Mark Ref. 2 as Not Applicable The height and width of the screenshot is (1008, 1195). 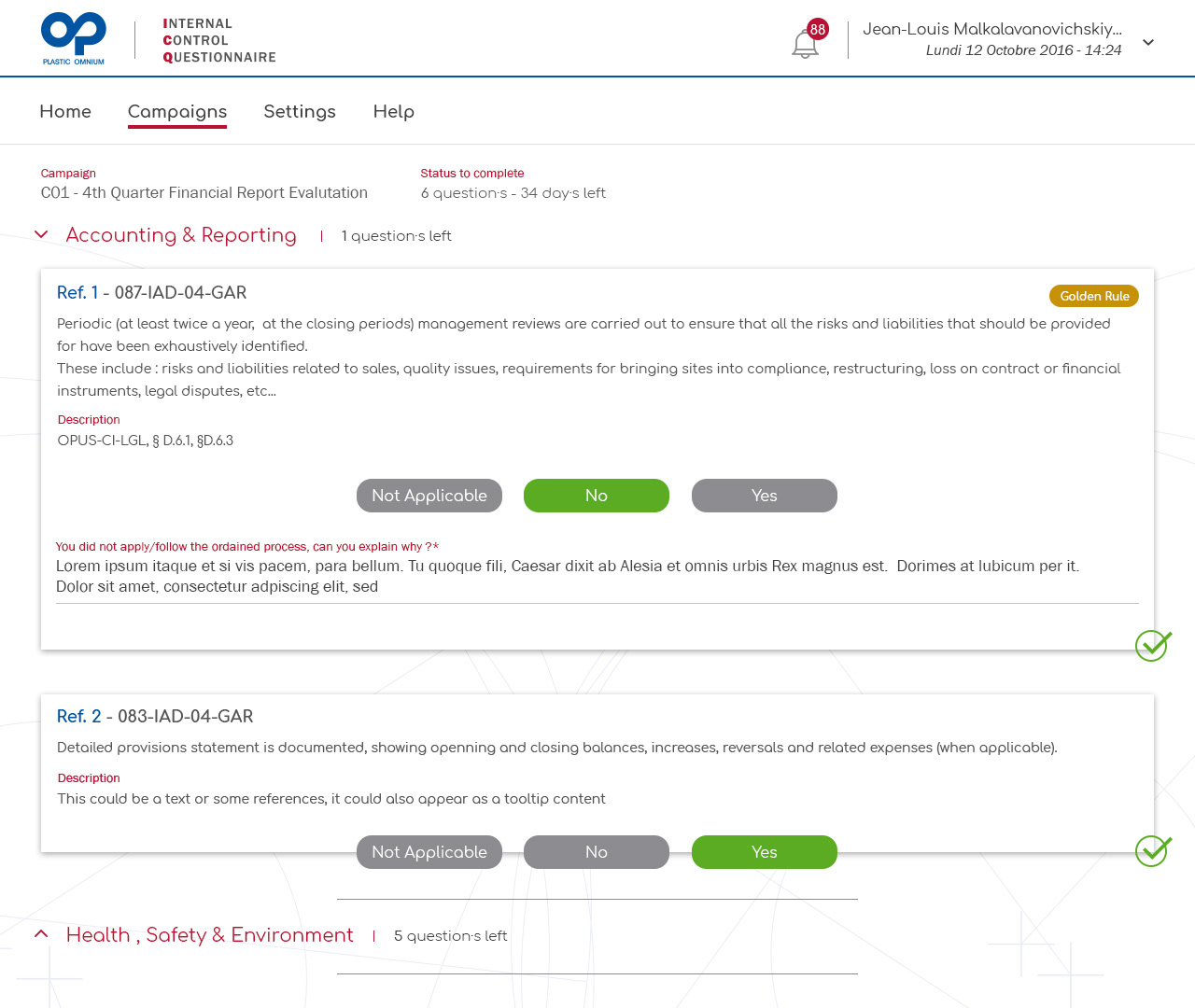pos(429,852)
